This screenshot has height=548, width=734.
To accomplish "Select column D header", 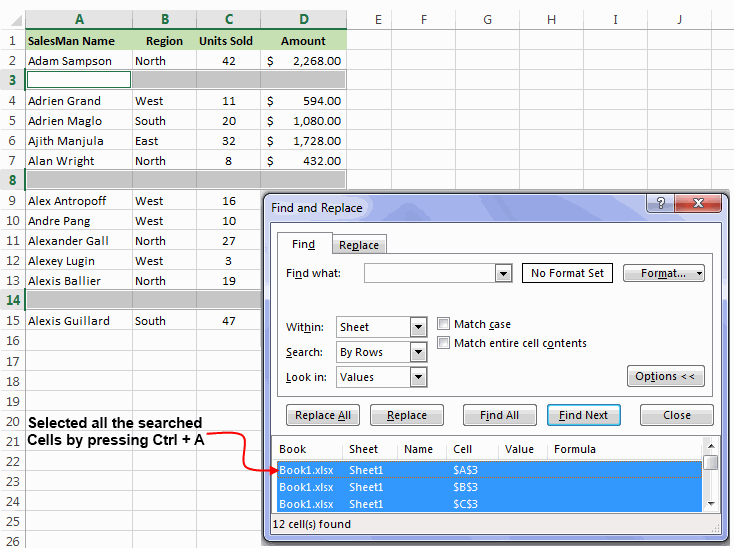I will point(303,19).
